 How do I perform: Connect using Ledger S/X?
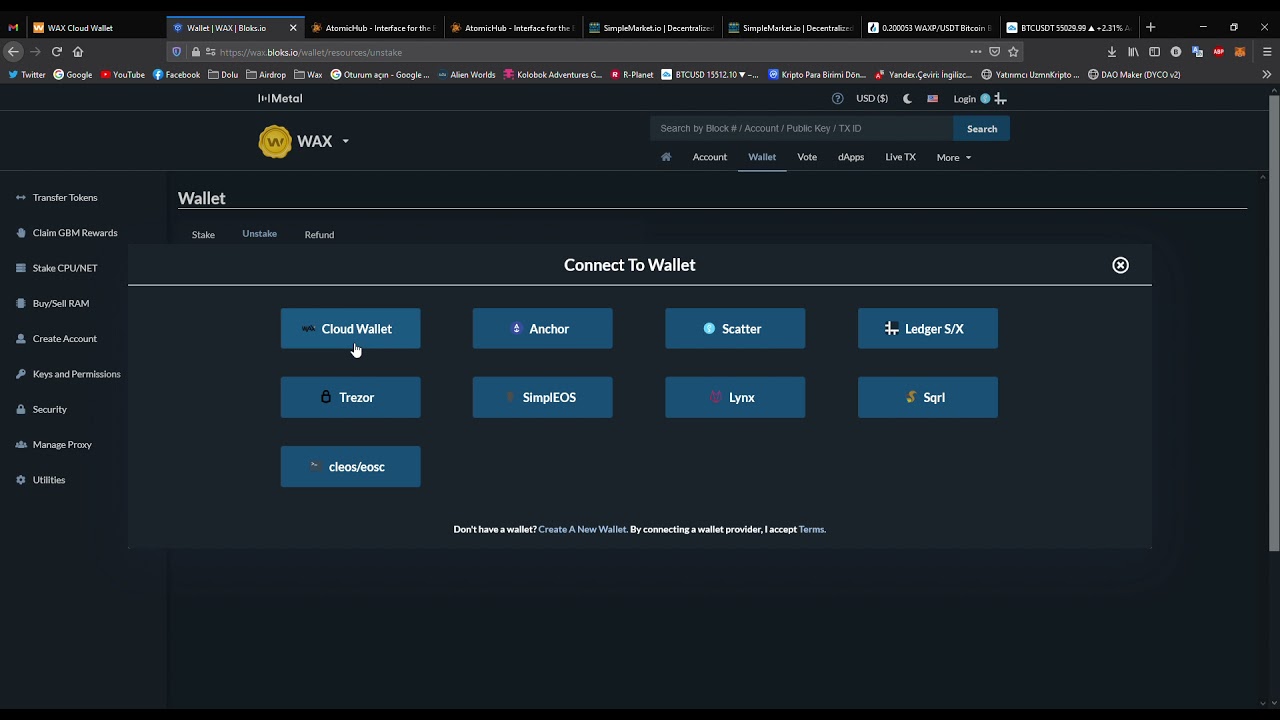928,329
